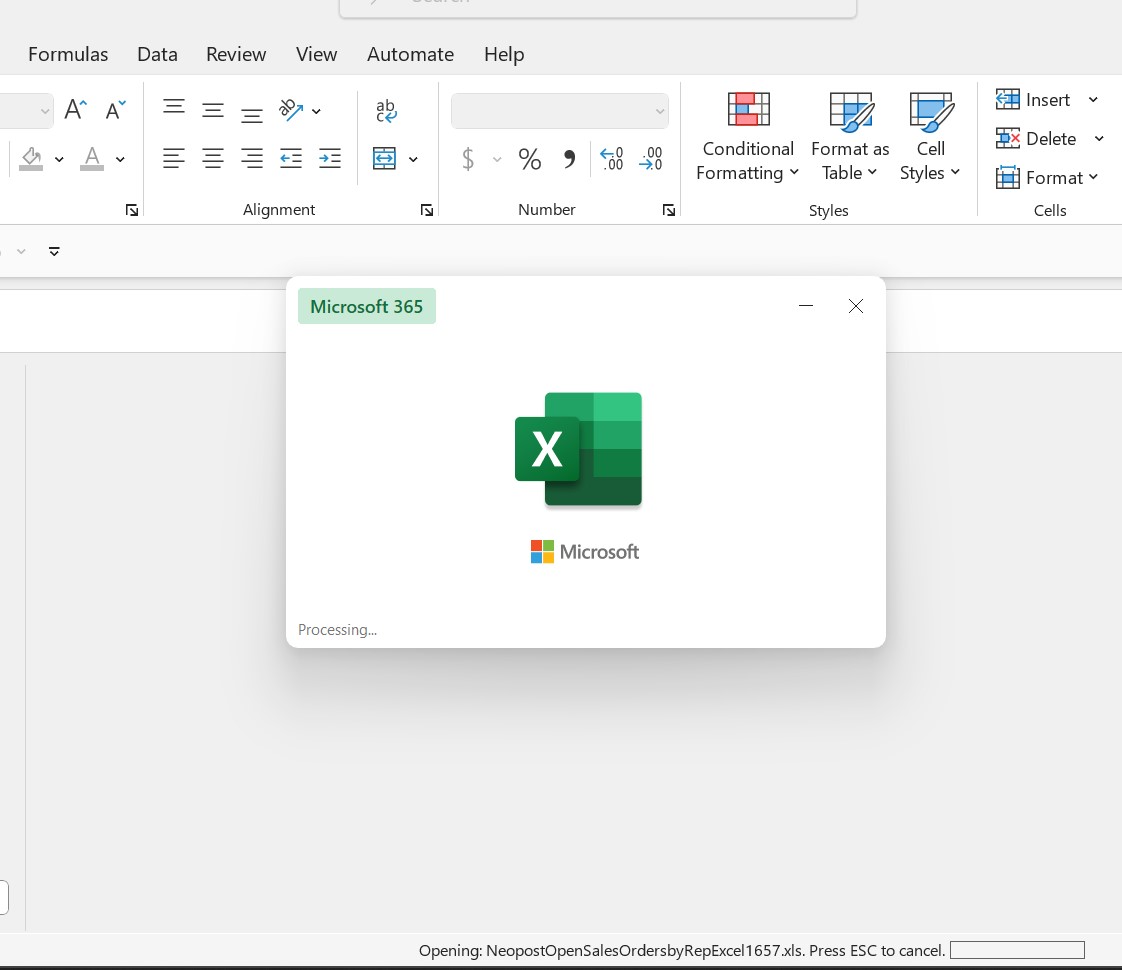The height and width of the screenshot is (970, 1122).
Task: Open Number format dialog launcher
Action: click(x=668, y=210)
